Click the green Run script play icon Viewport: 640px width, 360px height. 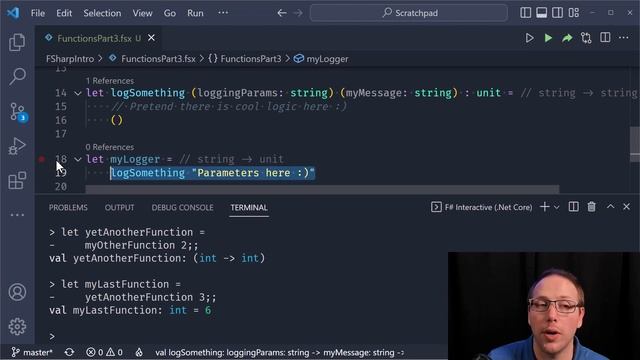pyautogui.click(x=548, y=38)
